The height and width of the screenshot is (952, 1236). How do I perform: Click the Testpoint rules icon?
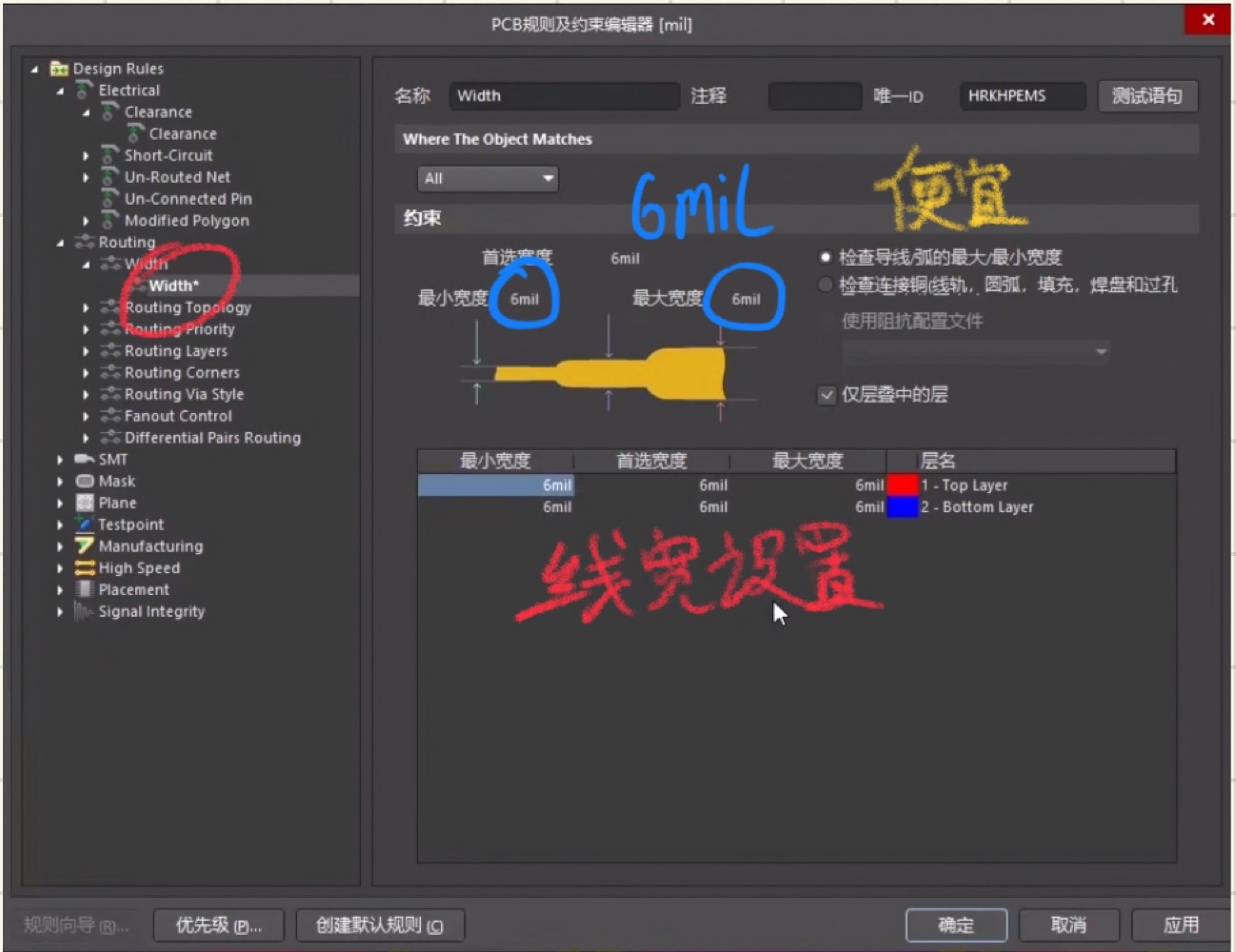click(85, 525)
